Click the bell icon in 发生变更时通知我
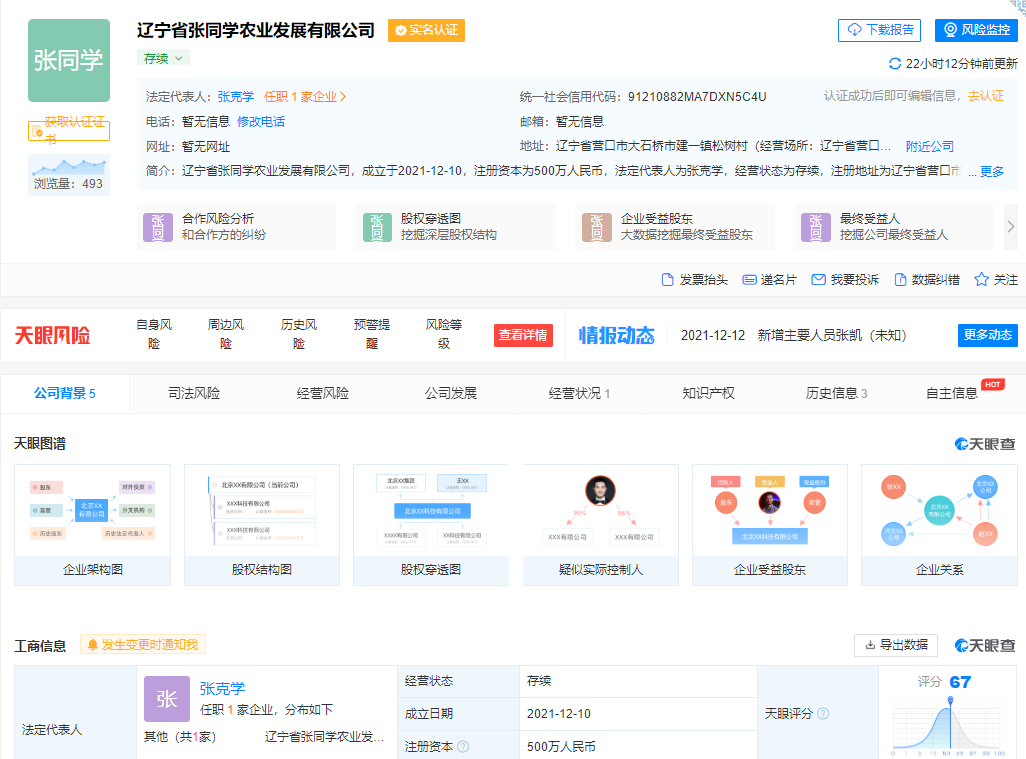 pyautogui.click(x=92, y=644)
